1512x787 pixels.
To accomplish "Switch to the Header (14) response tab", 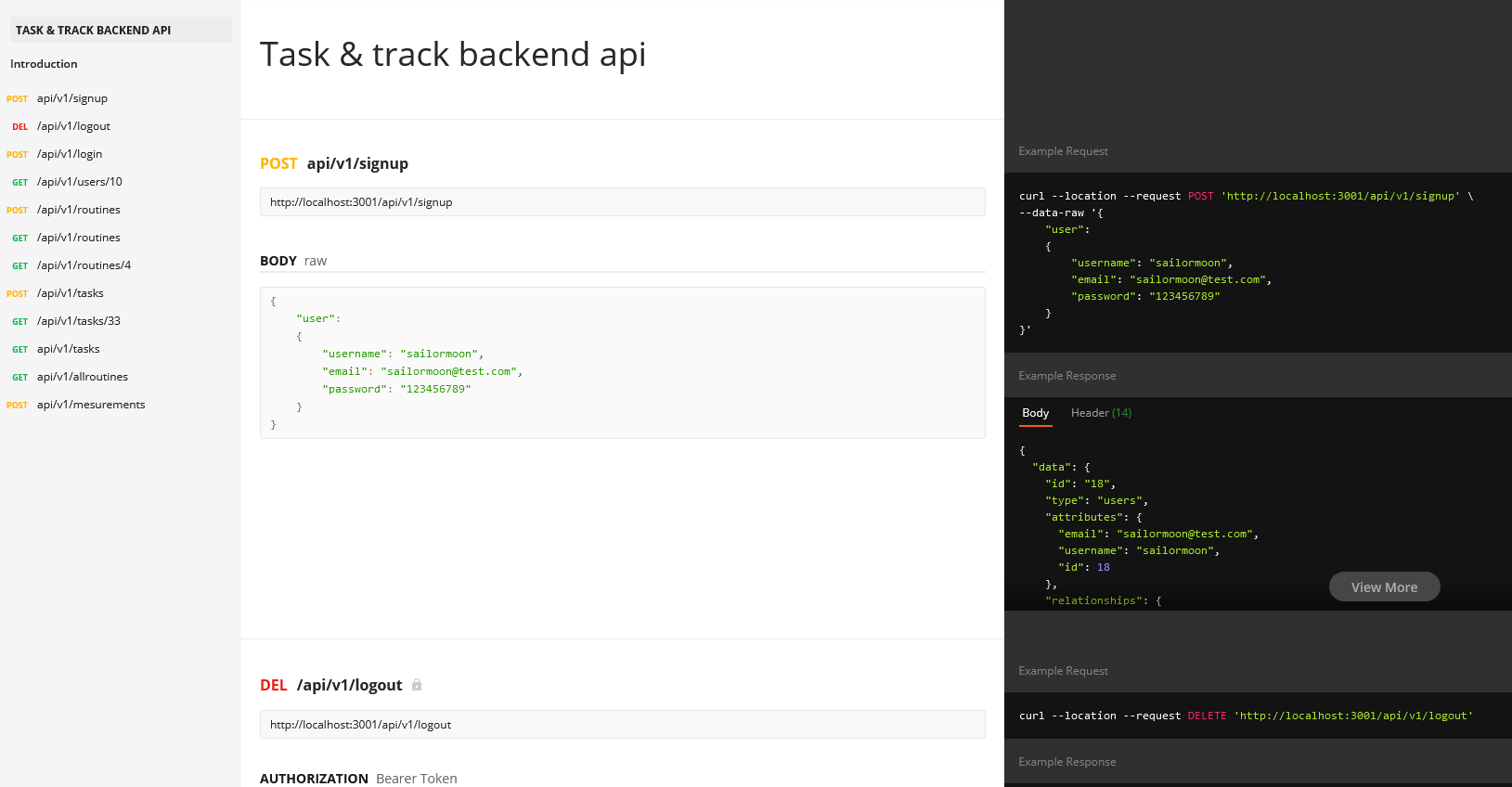I will pyautogui.click(x=1101, y=413).
